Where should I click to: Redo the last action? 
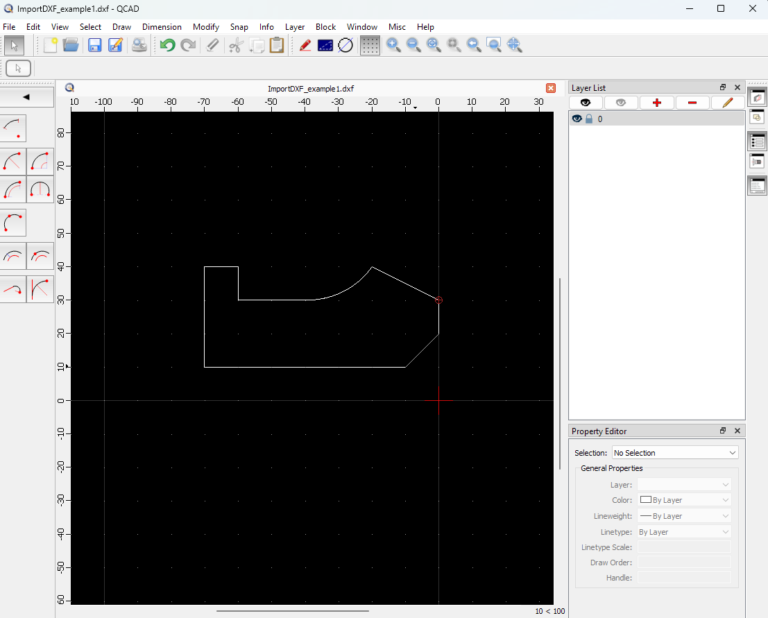[188, 45]
